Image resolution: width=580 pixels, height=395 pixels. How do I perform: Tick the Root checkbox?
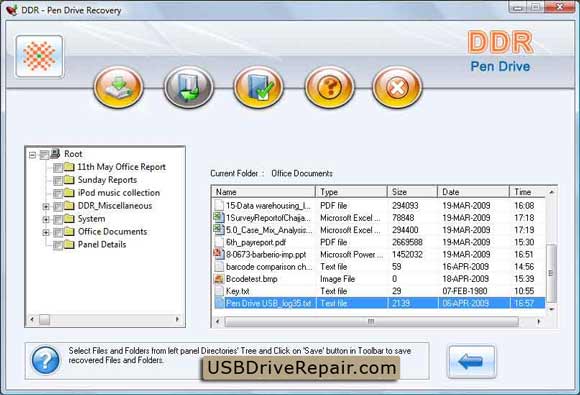[44, 155]
